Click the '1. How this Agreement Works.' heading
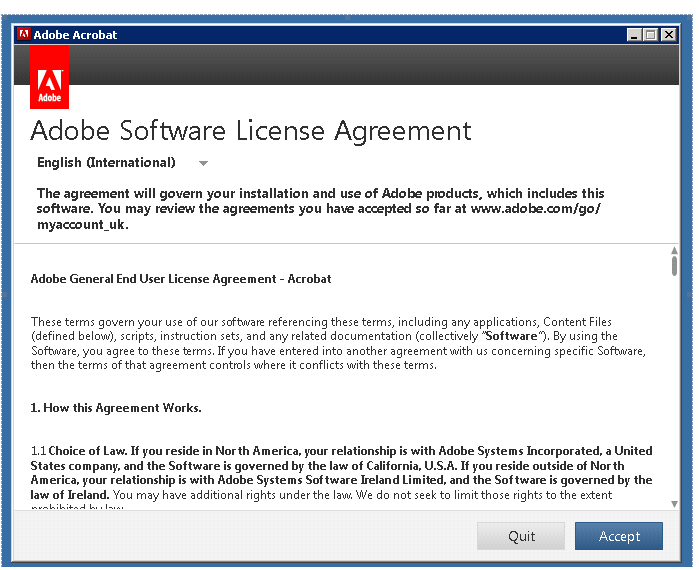 [116, 408]
